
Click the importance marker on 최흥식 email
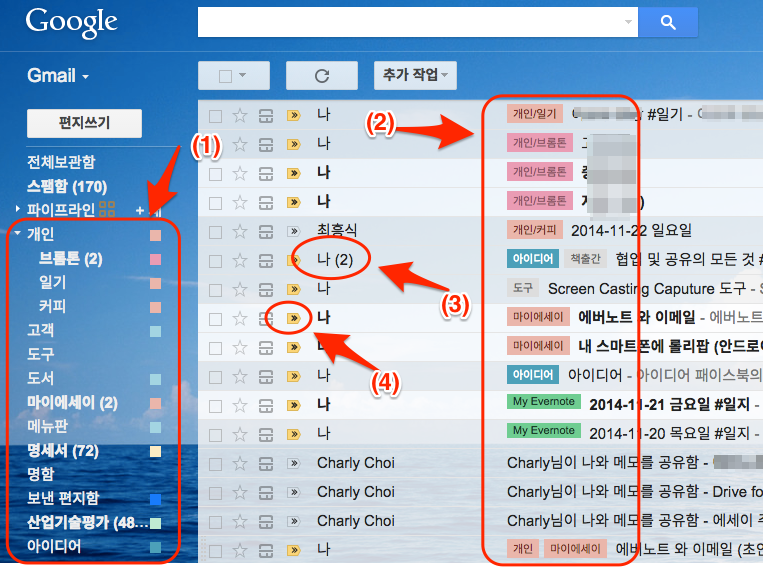coord(293,231)
